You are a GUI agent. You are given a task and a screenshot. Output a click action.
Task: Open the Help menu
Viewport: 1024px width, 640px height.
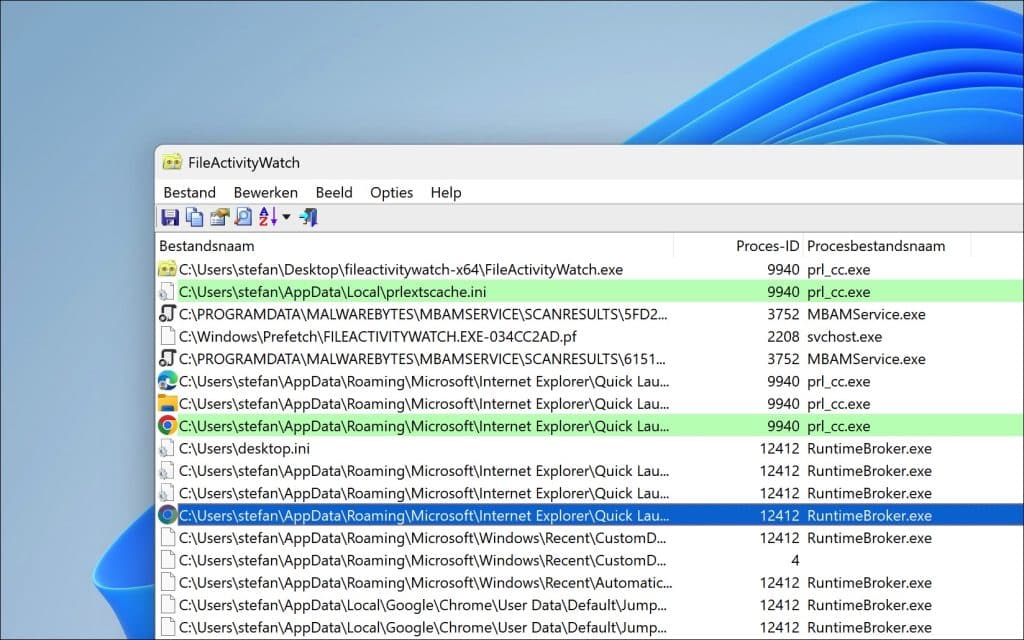tap(446, 193)
